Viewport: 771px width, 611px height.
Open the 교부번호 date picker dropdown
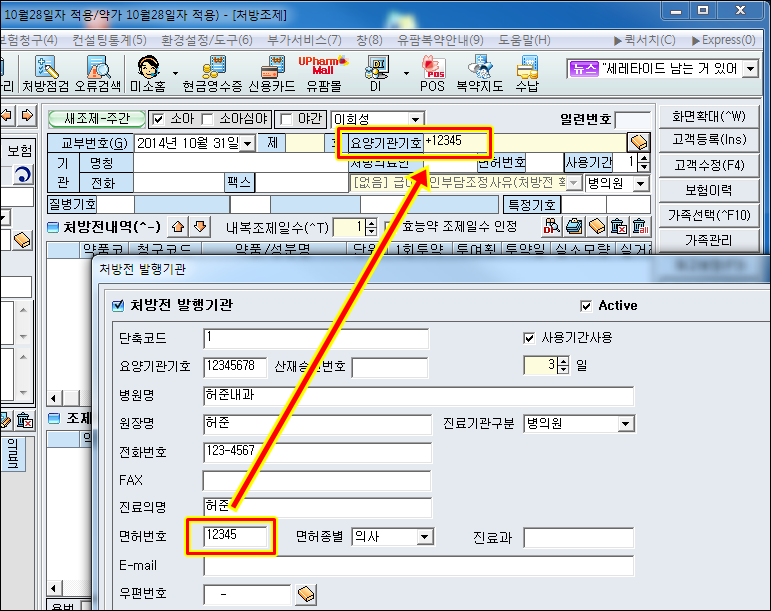(x=247, y=143)
